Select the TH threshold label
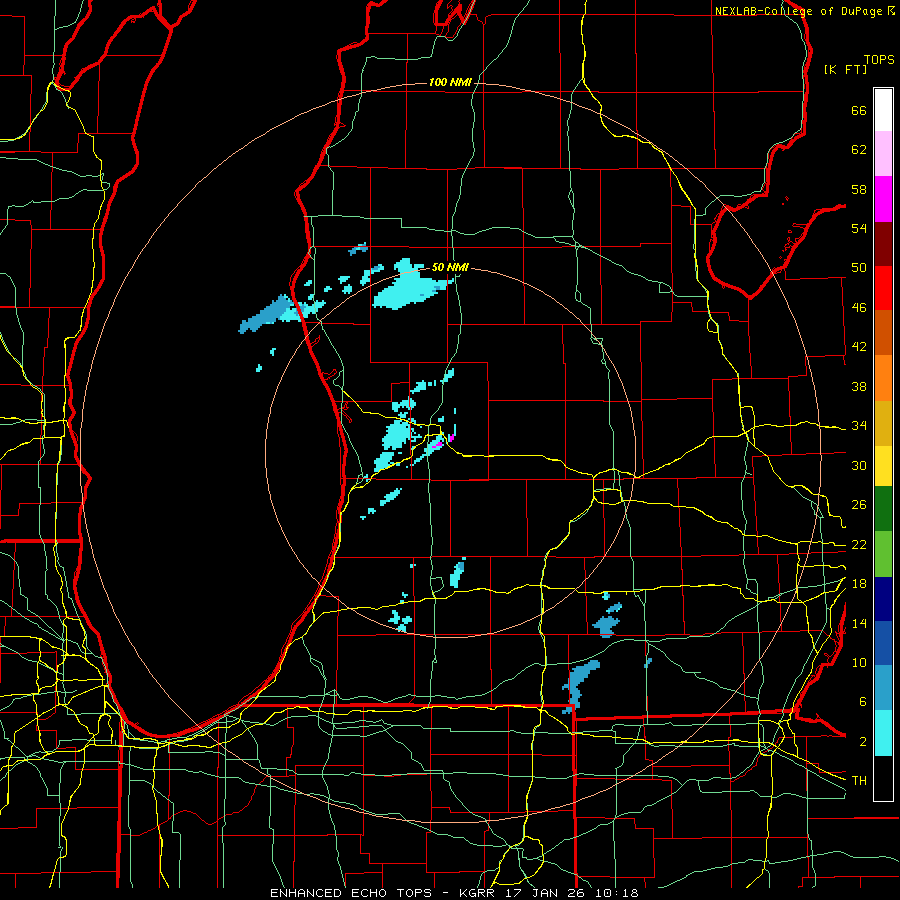This screenshot has width=900, height=900. pos(859,781)
